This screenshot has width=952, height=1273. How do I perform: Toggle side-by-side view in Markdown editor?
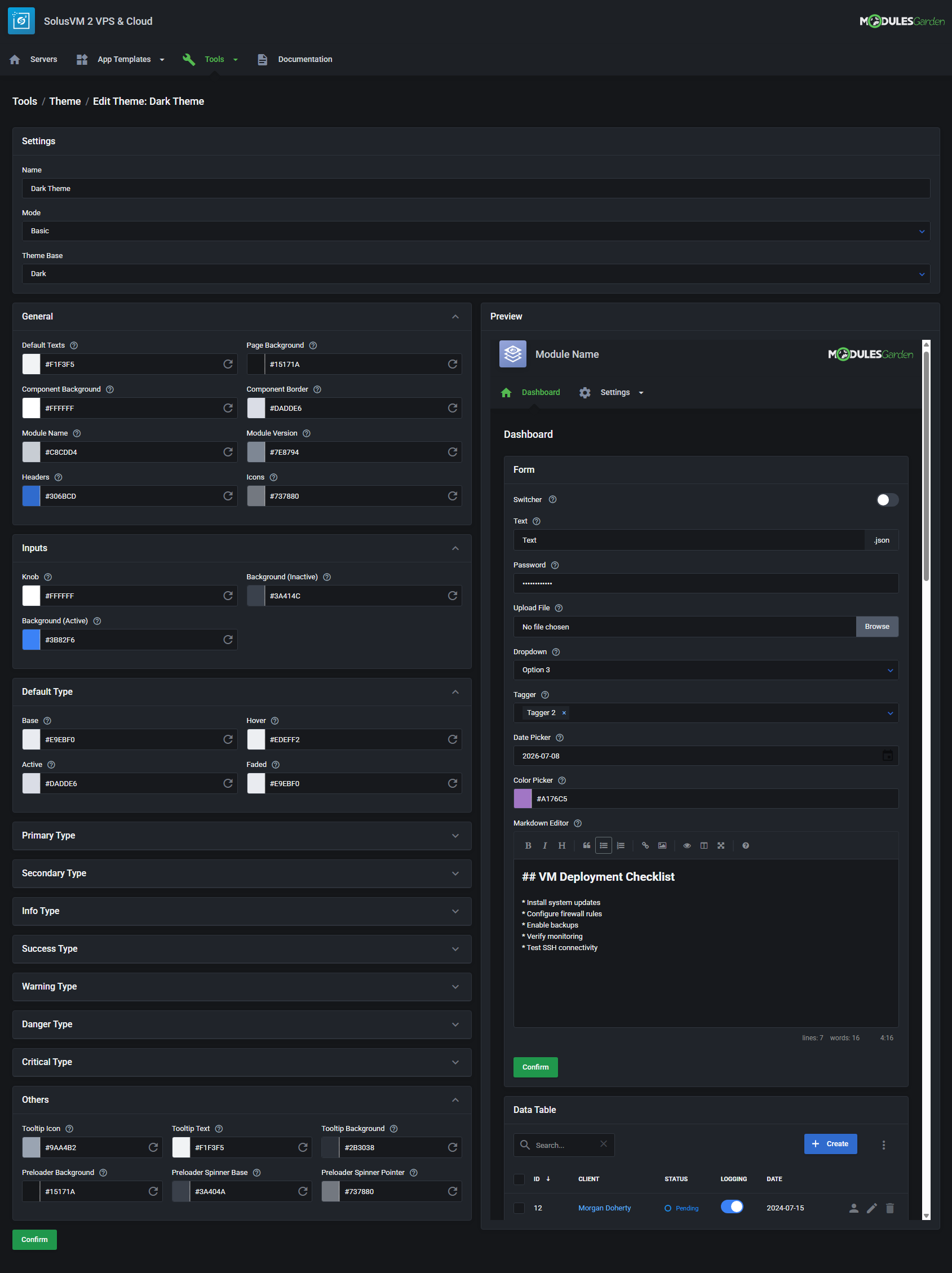(704, 845)
